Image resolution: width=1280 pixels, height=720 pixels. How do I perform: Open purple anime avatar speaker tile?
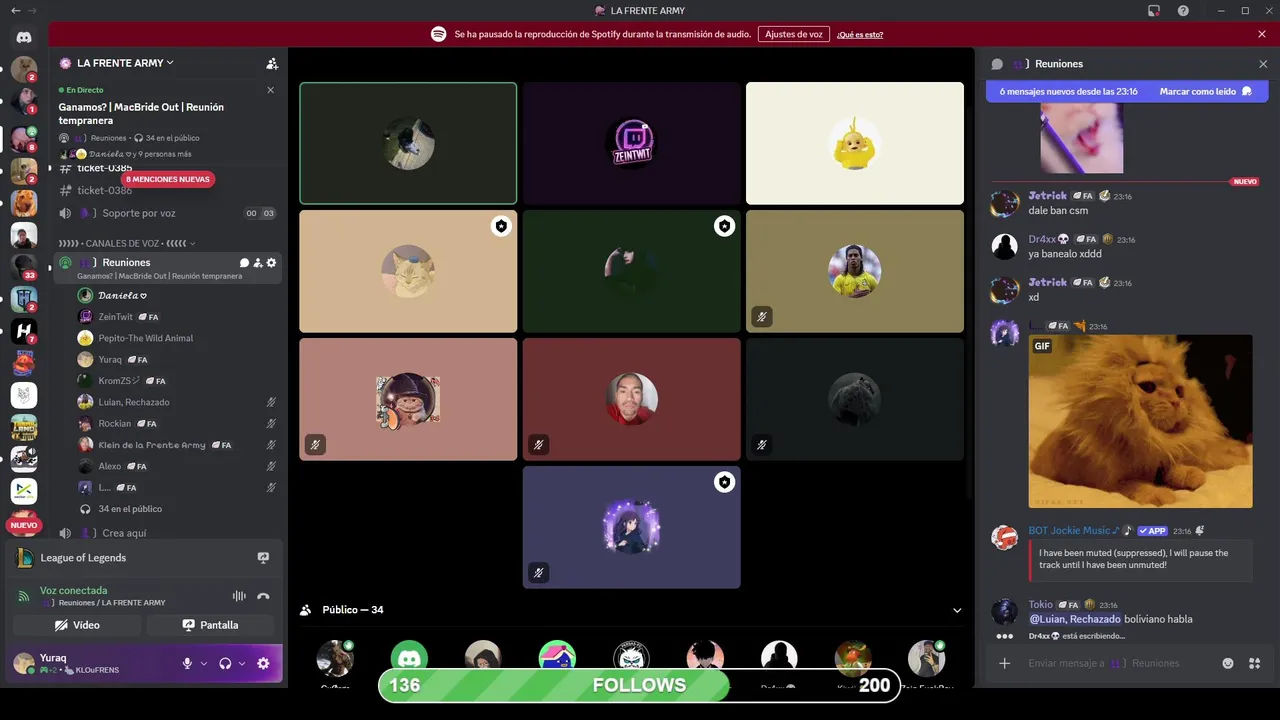(x=631, y=527)
